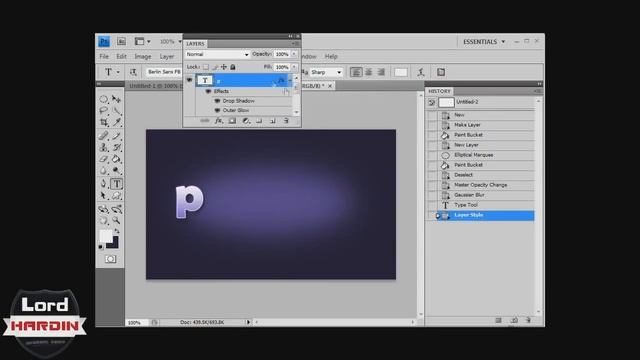Enable lock all
Screen dimensions: 640x360
pyautogui.click(x=233, y=67)
